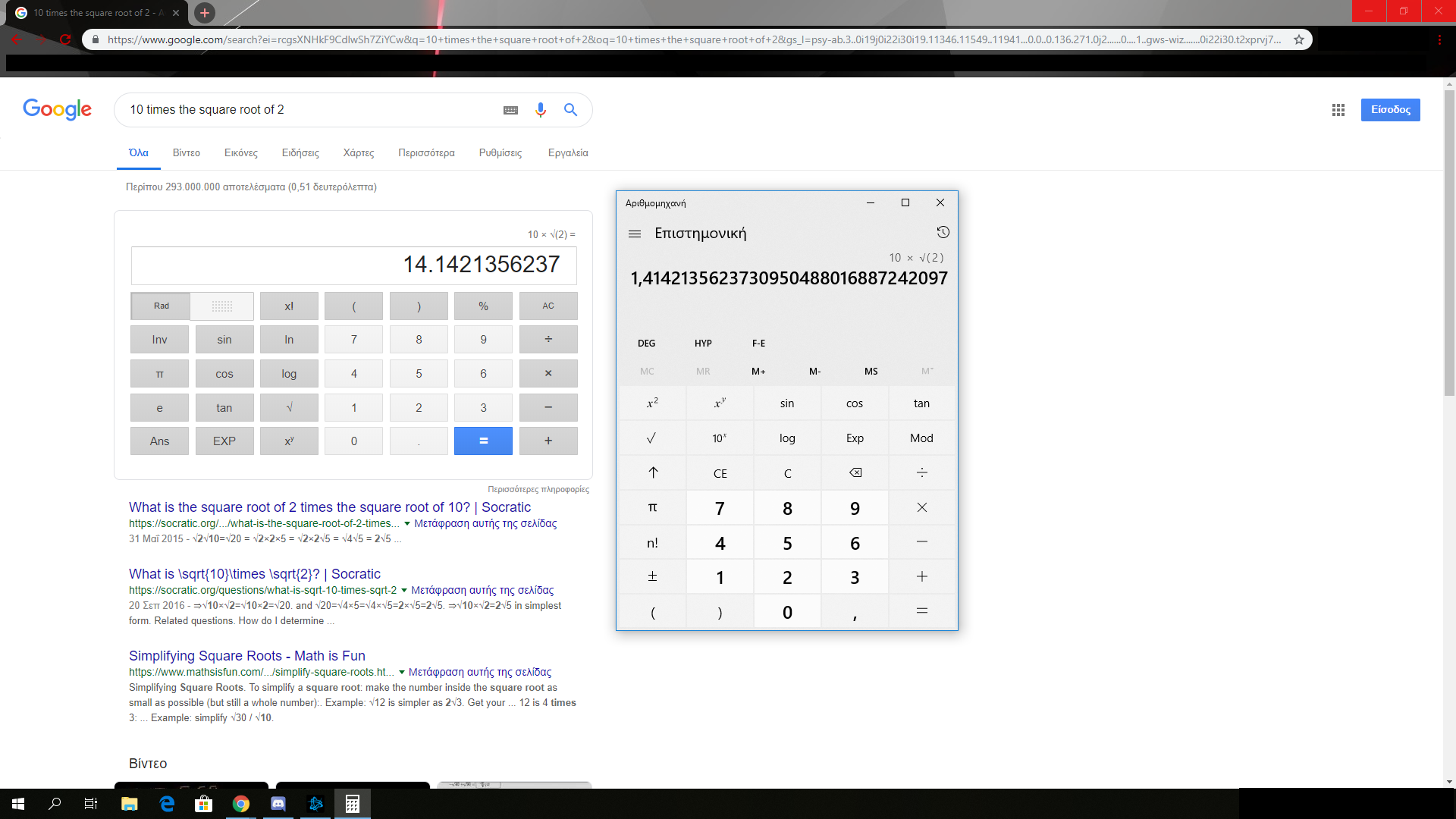Open 'What is \sqrt{10}\times \sqrt{2}?' Socratic link
This screenshot has width=1456, height=819.
[255, 574]
